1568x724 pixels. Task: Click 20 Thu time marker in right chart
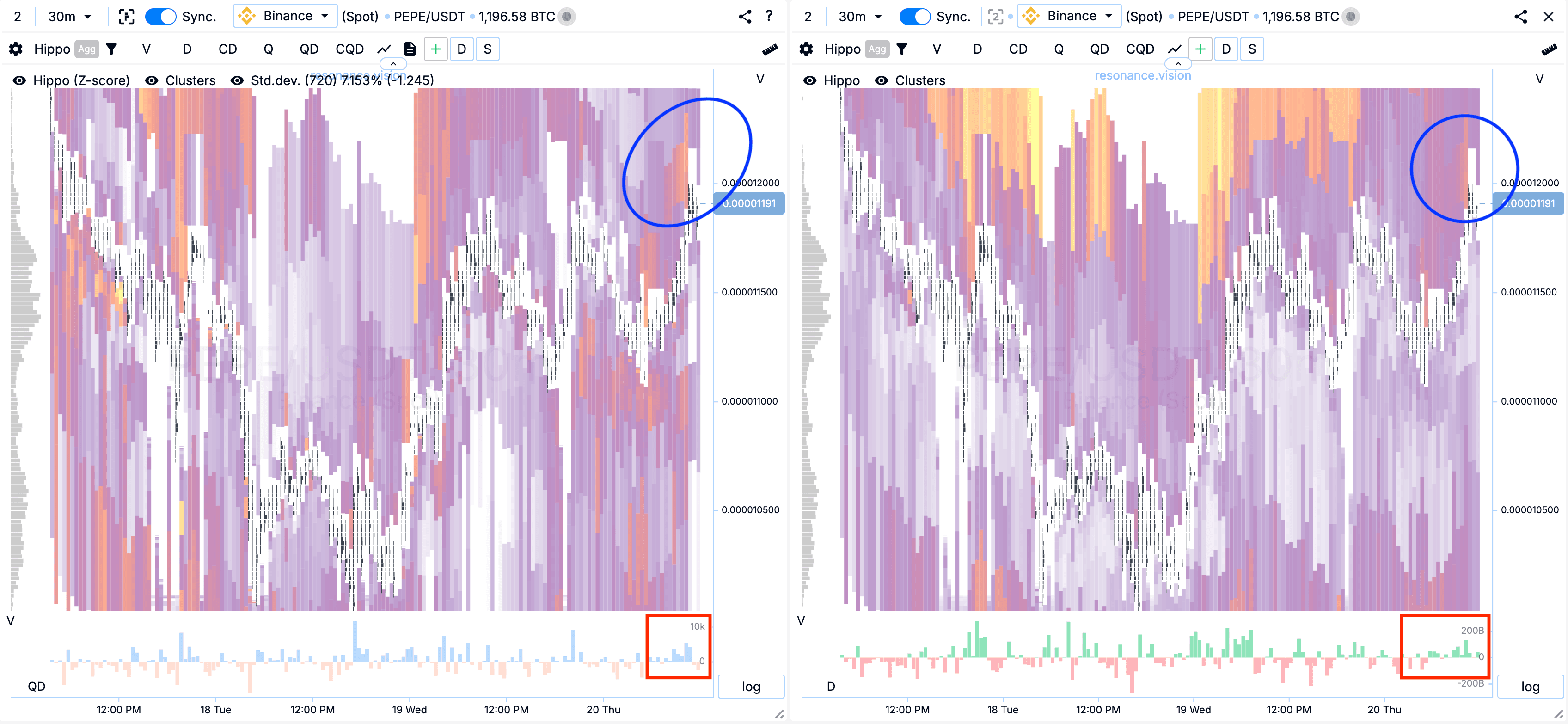click(x=1384, y=709)
